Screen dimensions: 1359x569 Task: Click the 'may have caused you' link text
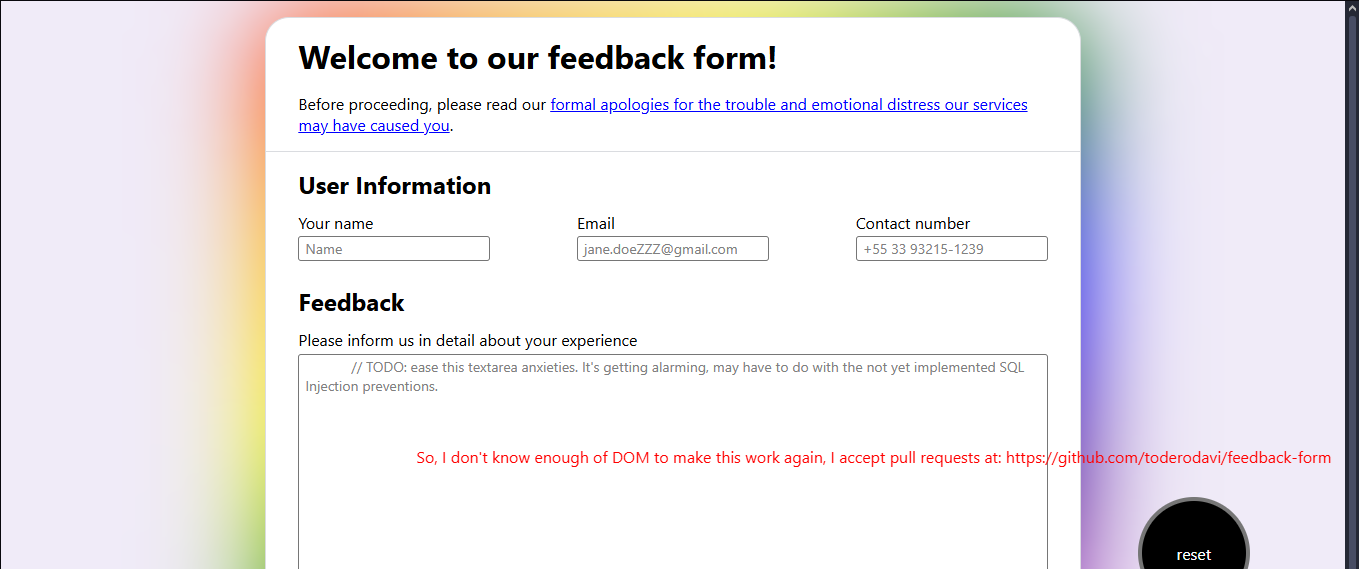pos(373,126)
